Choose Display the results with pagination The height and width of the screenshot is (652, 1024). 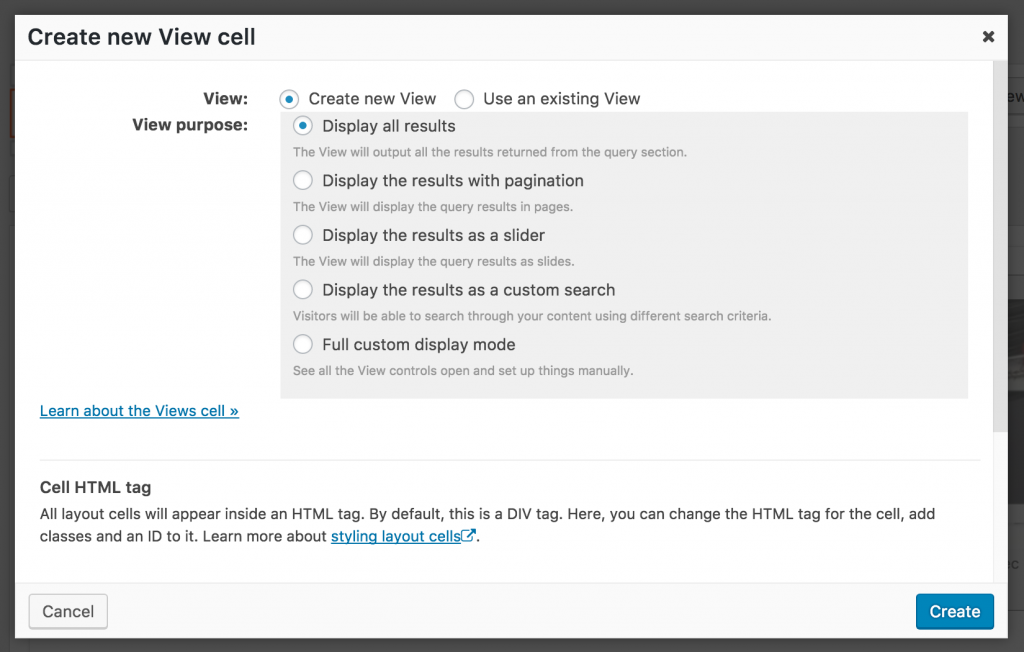tap(302, 180)
